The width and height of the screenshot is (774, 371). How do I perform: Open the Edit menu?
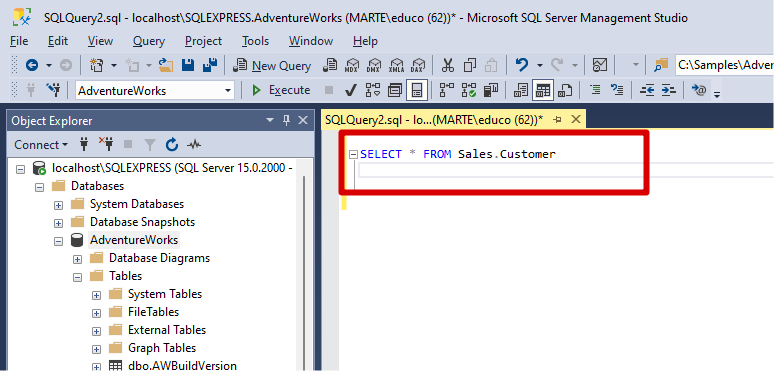58,41
